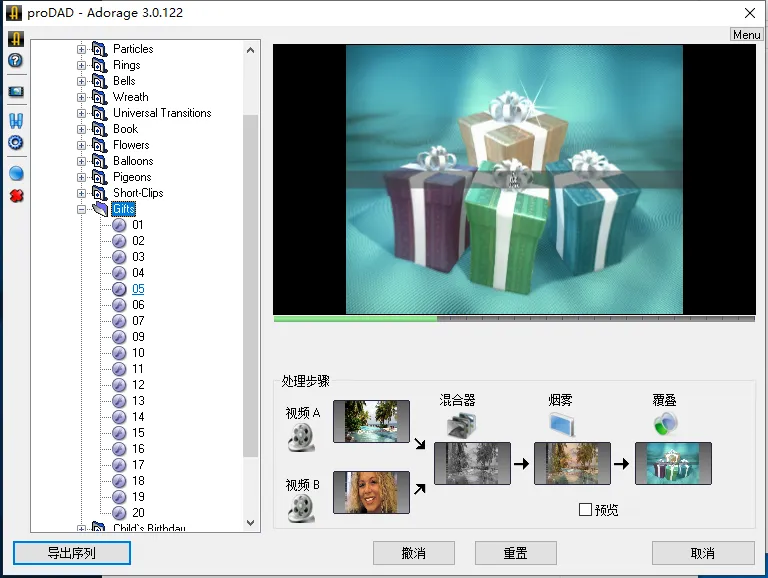The height and width of the screenshot is (578, 768).
Task: Expand the Book tree node
Action: click(81, 129)
